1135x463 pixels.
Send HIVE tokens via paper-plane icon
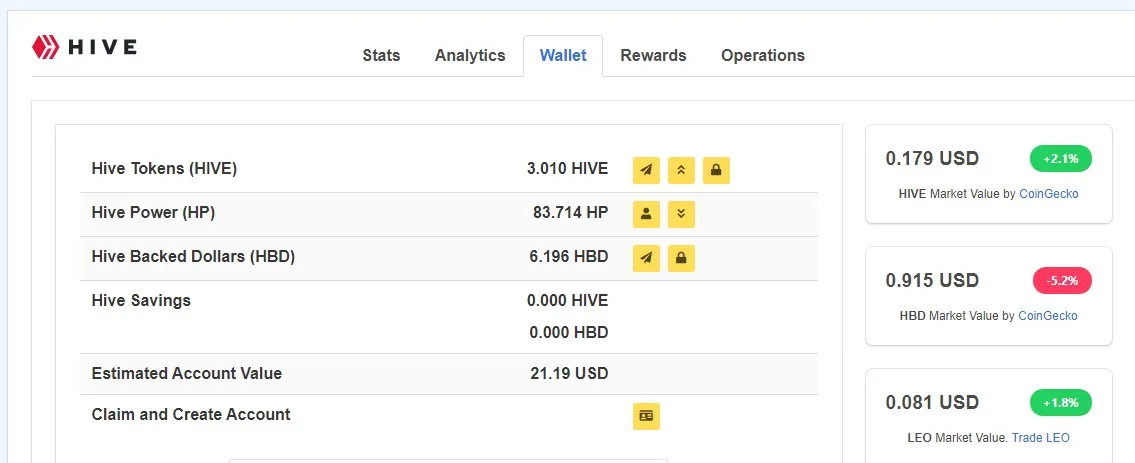(646, 170)
